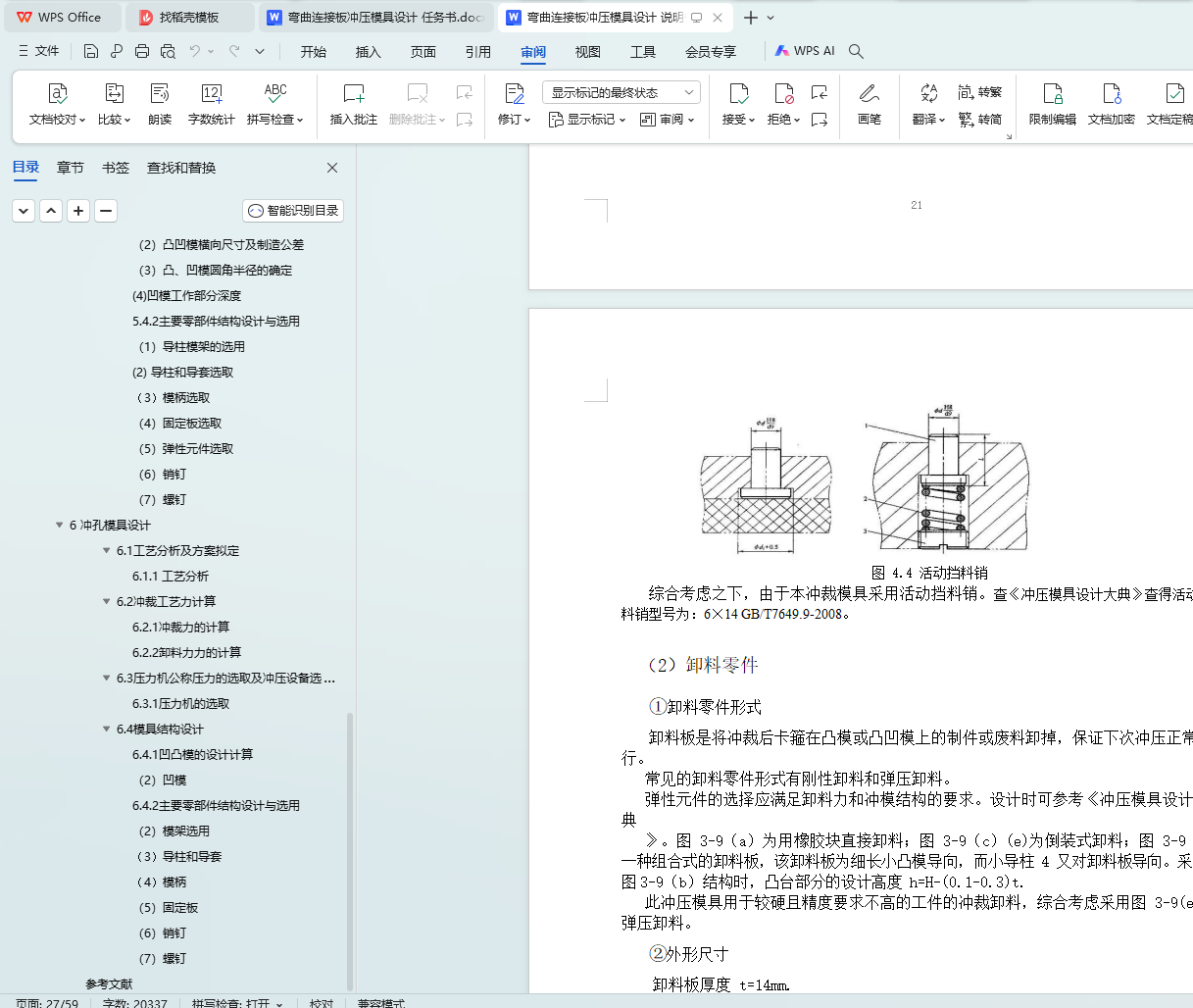Collapse the 6.4模具结构设计 node
The width and height of the screenshot is (1193, 1008).
(x=107, y=729)
